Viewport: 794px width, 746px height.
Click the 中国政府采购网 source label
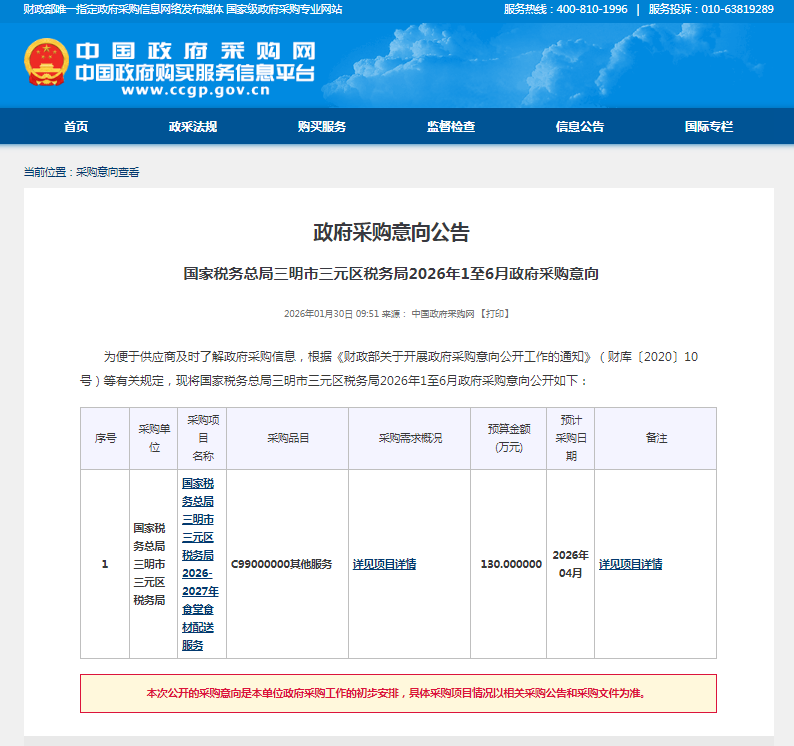pyautogui.click(x=443, y=314)
